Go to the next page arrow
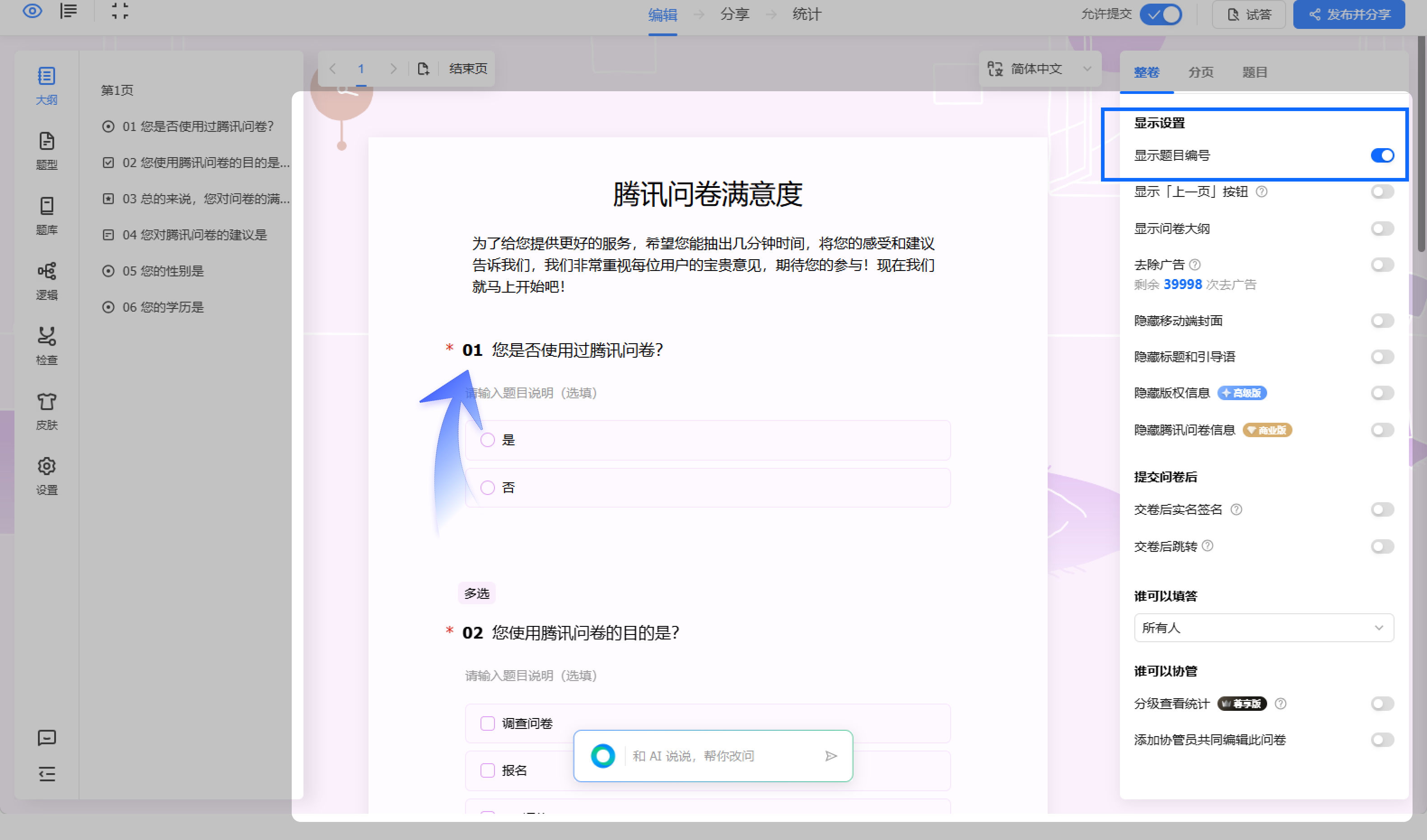The height and width of the screenshot is (840, 1427). pos(394,69)
